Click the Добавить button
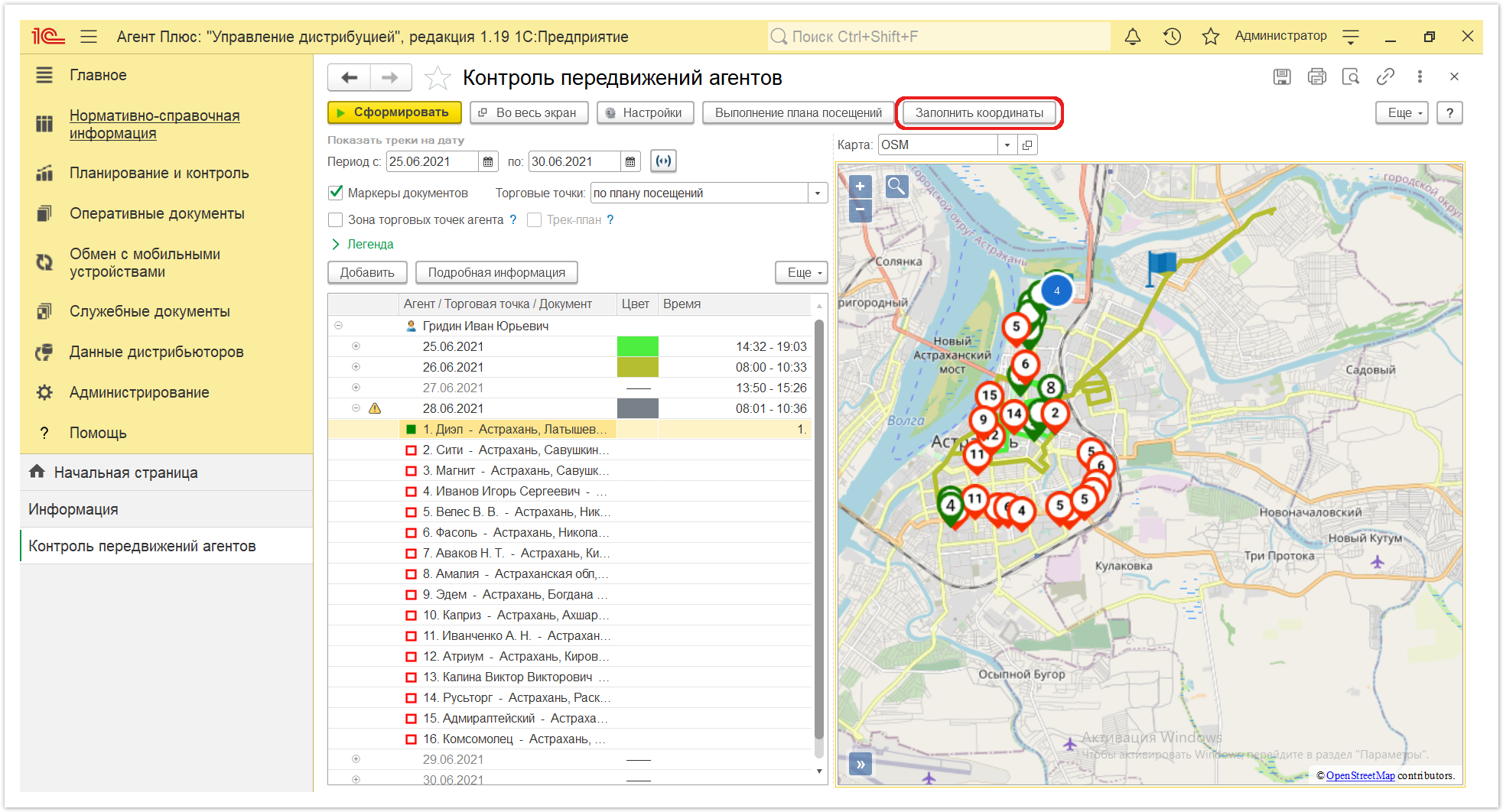 coord(367,272)
